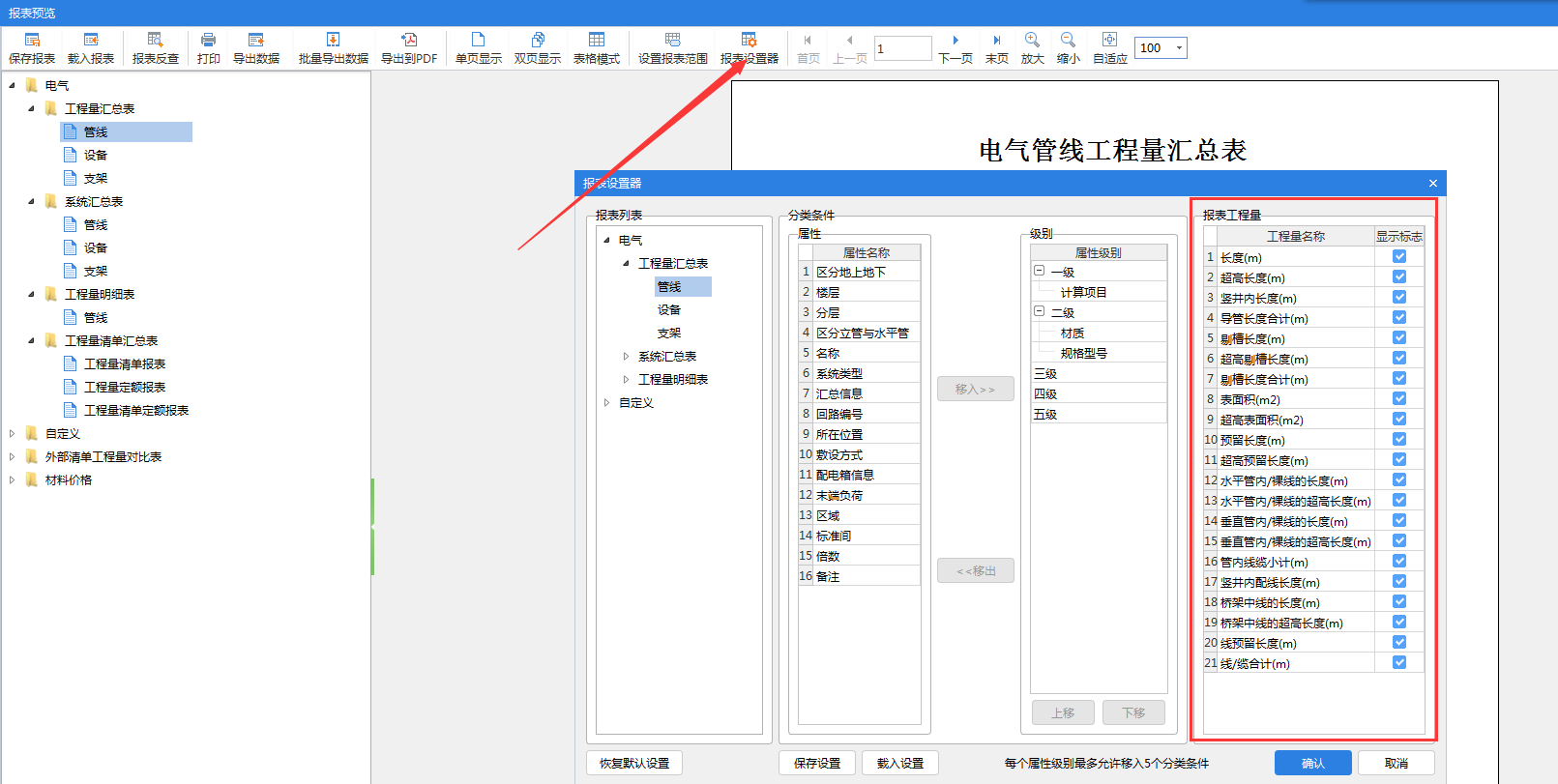Confirm with the 确认 button
1558x784 pixels.
[x=1313, y=763]
